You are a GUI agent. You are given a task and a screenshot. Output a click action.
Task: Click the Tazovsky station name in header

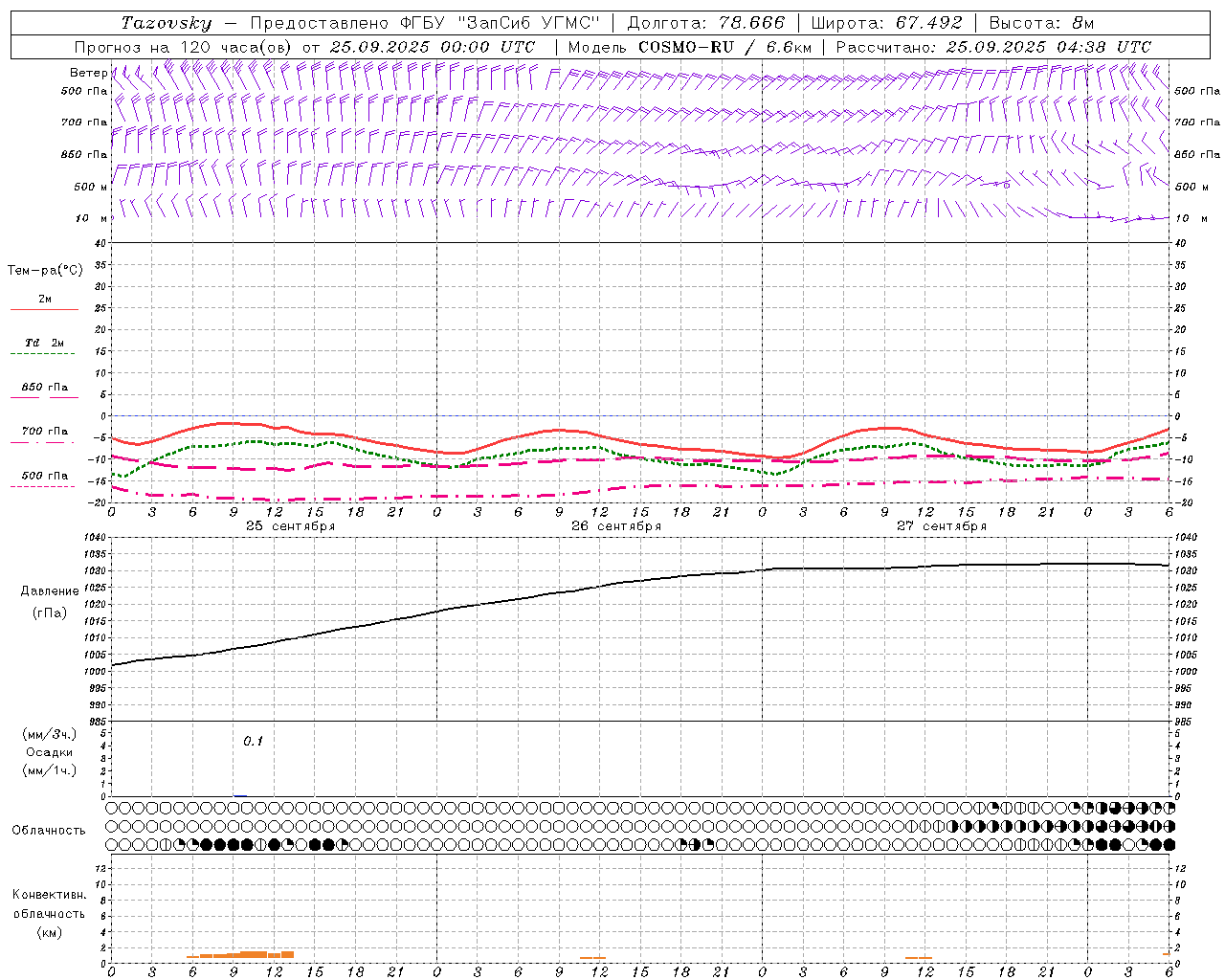pos(166,23)
